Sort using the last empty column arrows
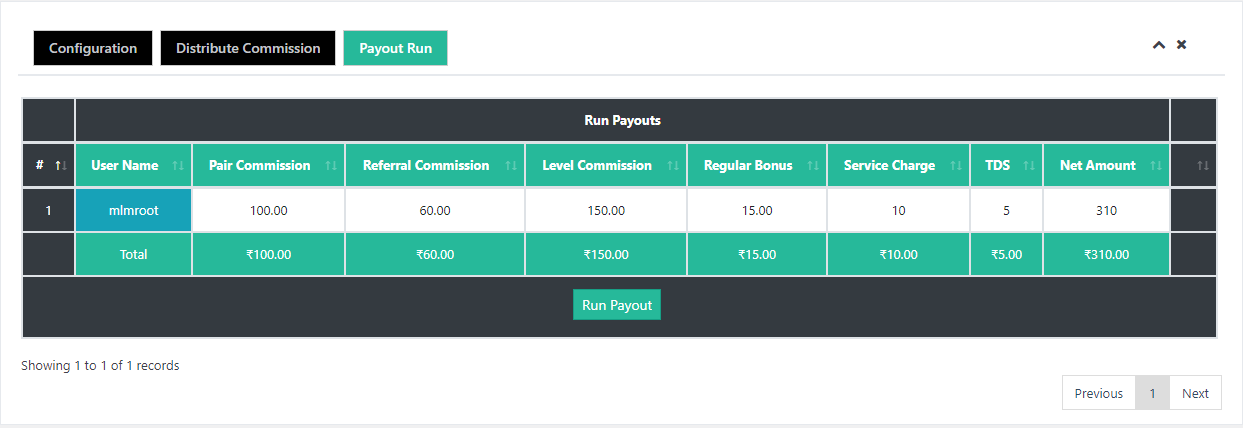Screen dimensions: 1243x428 (1203, 166)
